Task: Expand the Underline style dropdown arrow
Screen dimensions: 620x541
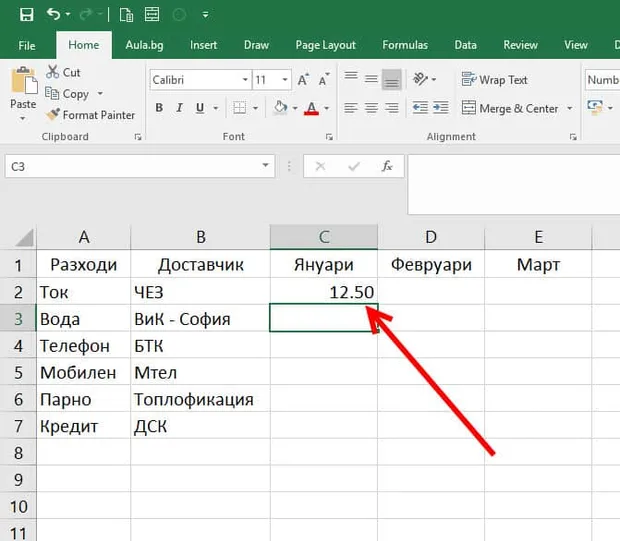Action: (215, 108)
